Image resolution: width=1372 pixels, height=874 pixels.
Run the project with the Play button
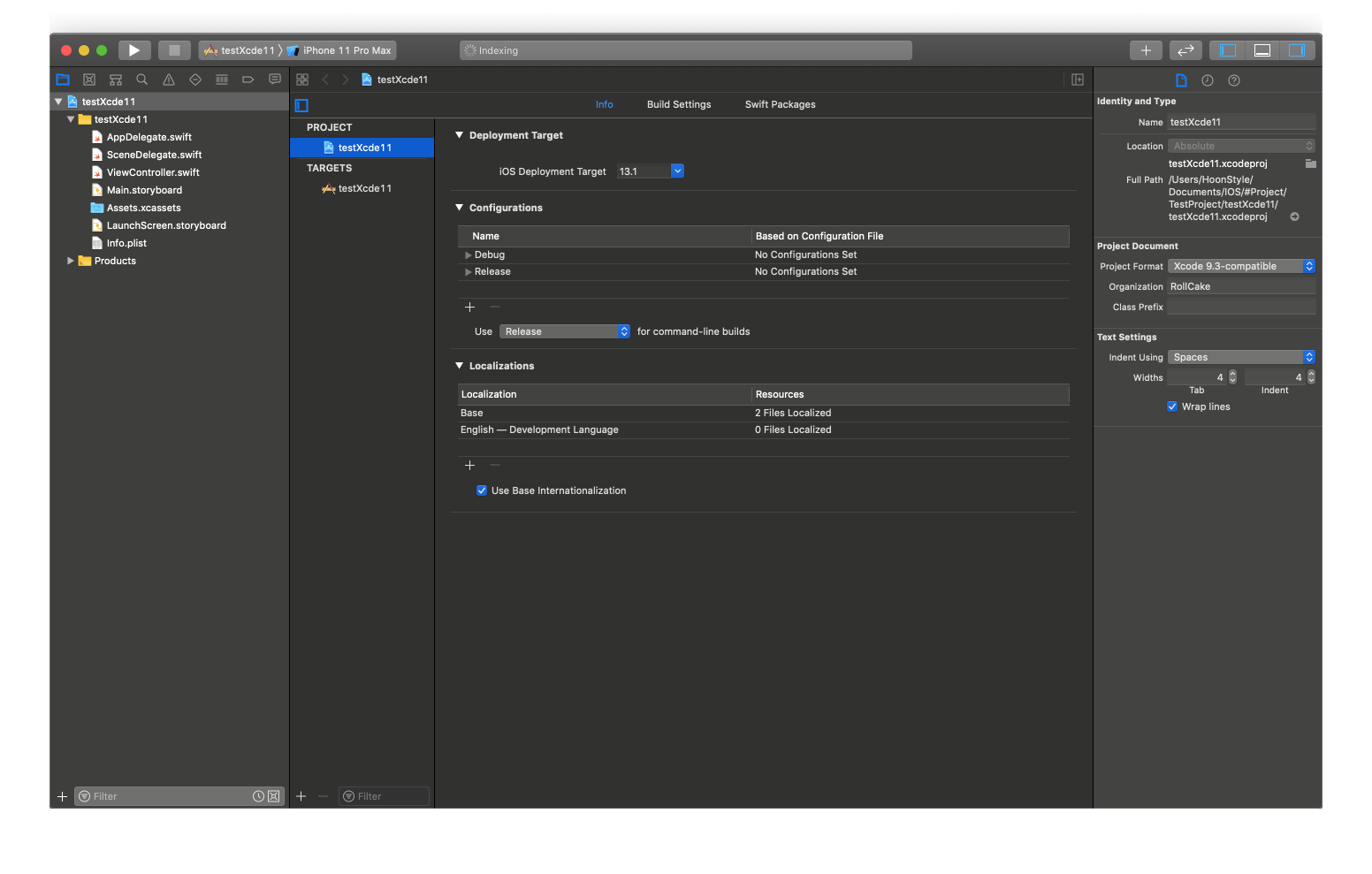(x=134, y=50)
